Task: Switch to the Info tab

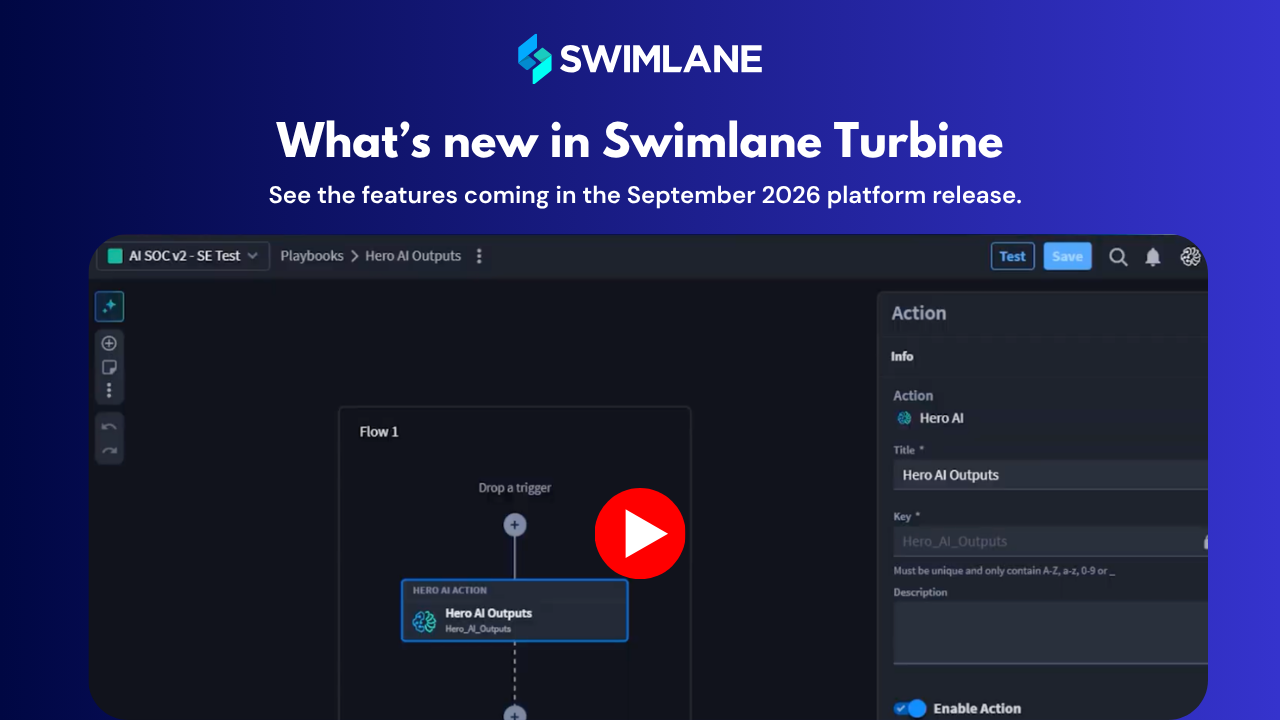Action: (902, 356)
